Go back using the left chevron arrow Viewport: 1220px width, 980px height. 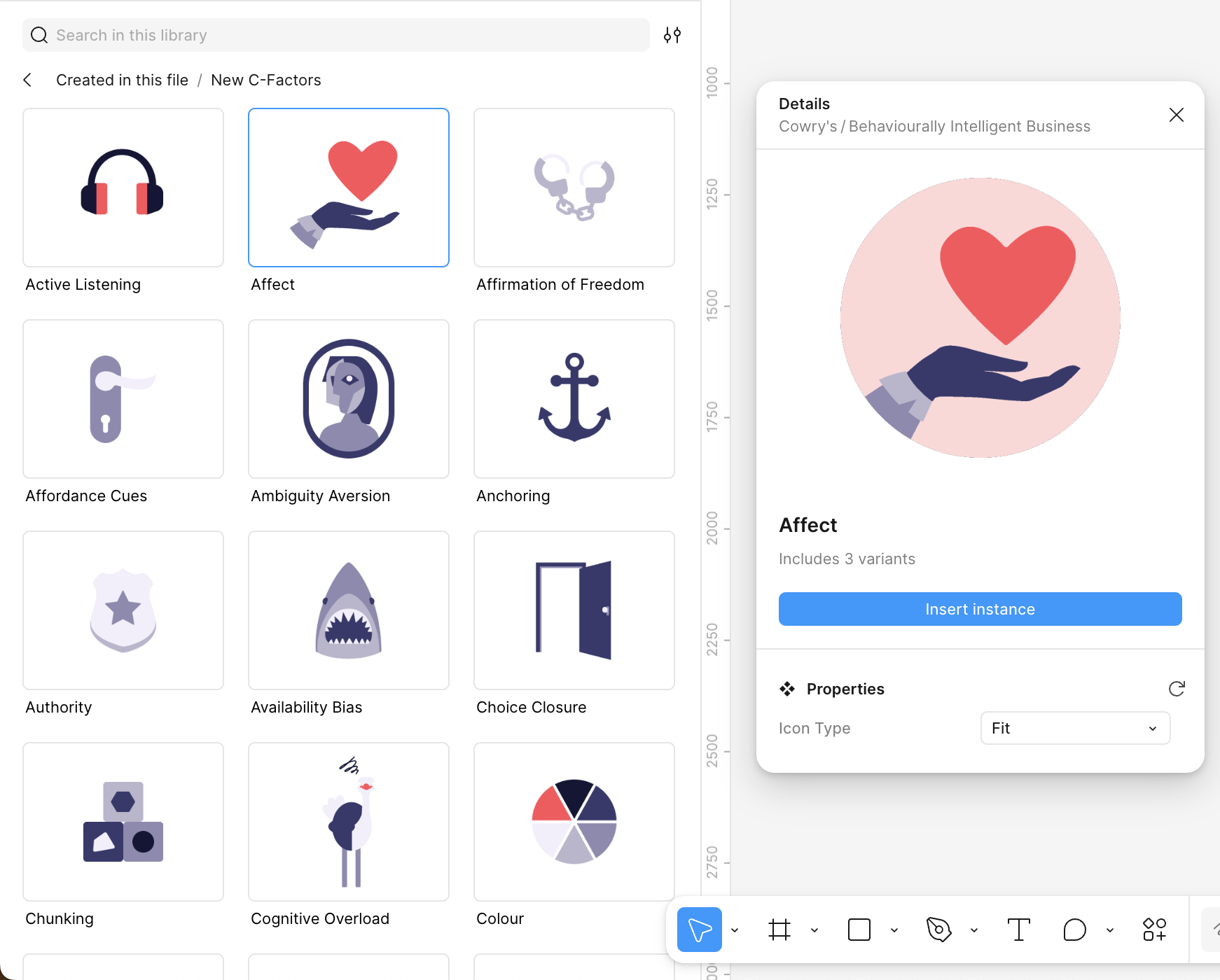coord(28,80)
